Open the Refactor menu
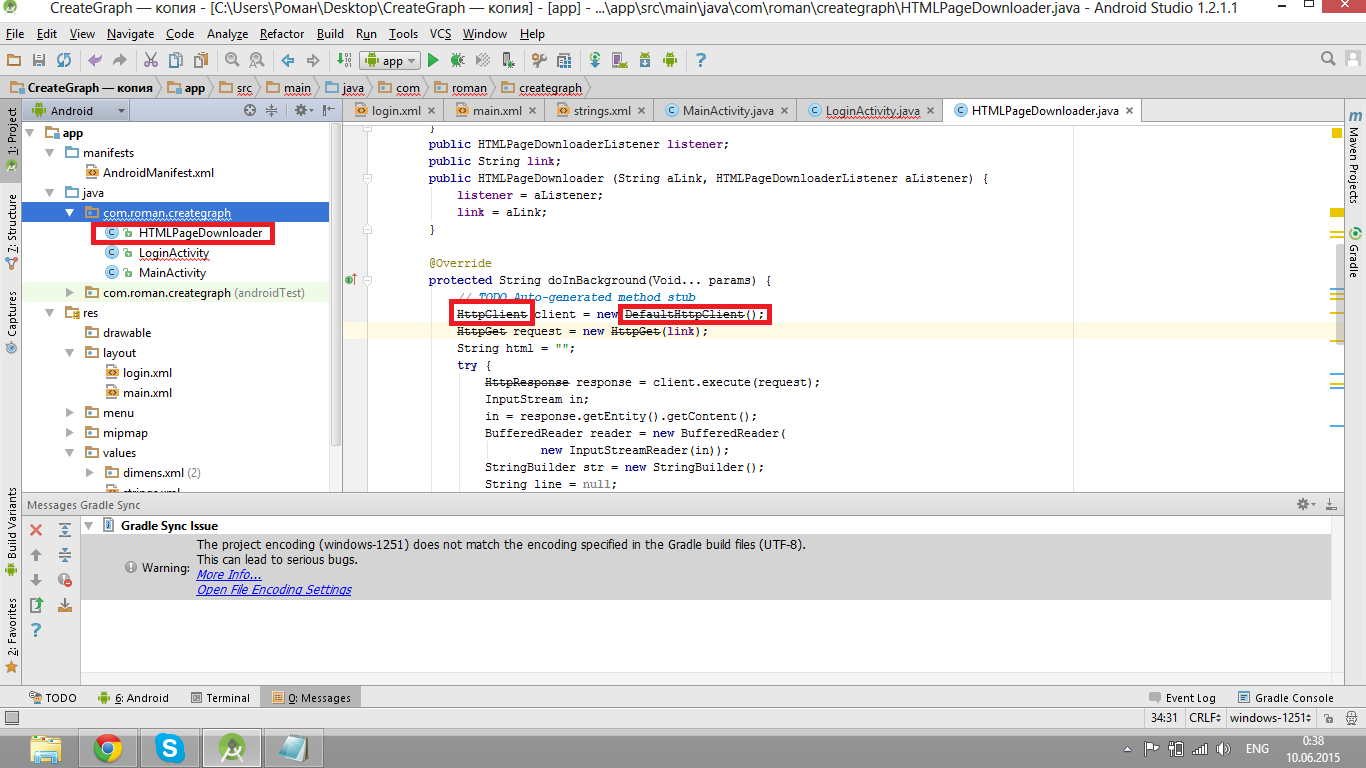The image size is (1366, 768). (282, 33)
